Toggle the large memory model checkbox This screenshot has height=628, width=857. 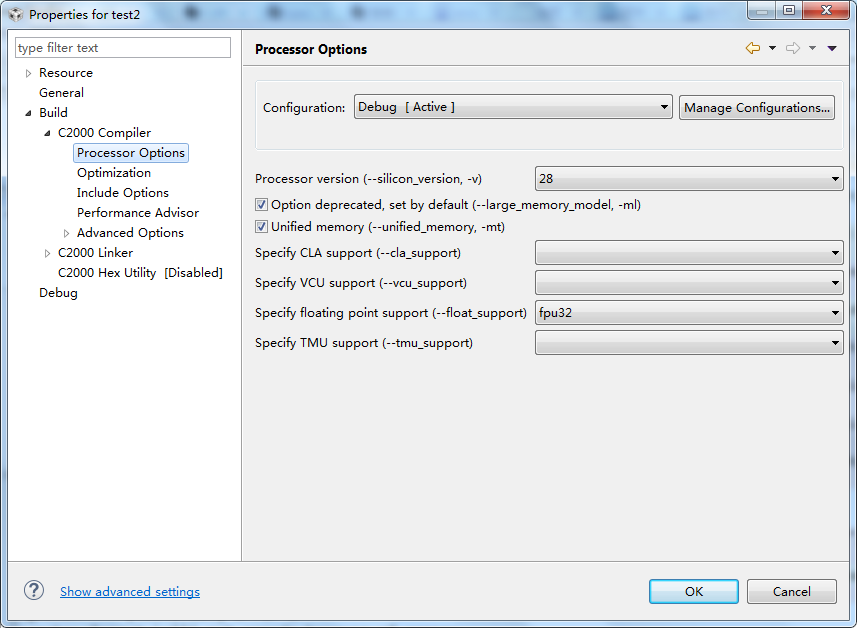pos(262,205)
